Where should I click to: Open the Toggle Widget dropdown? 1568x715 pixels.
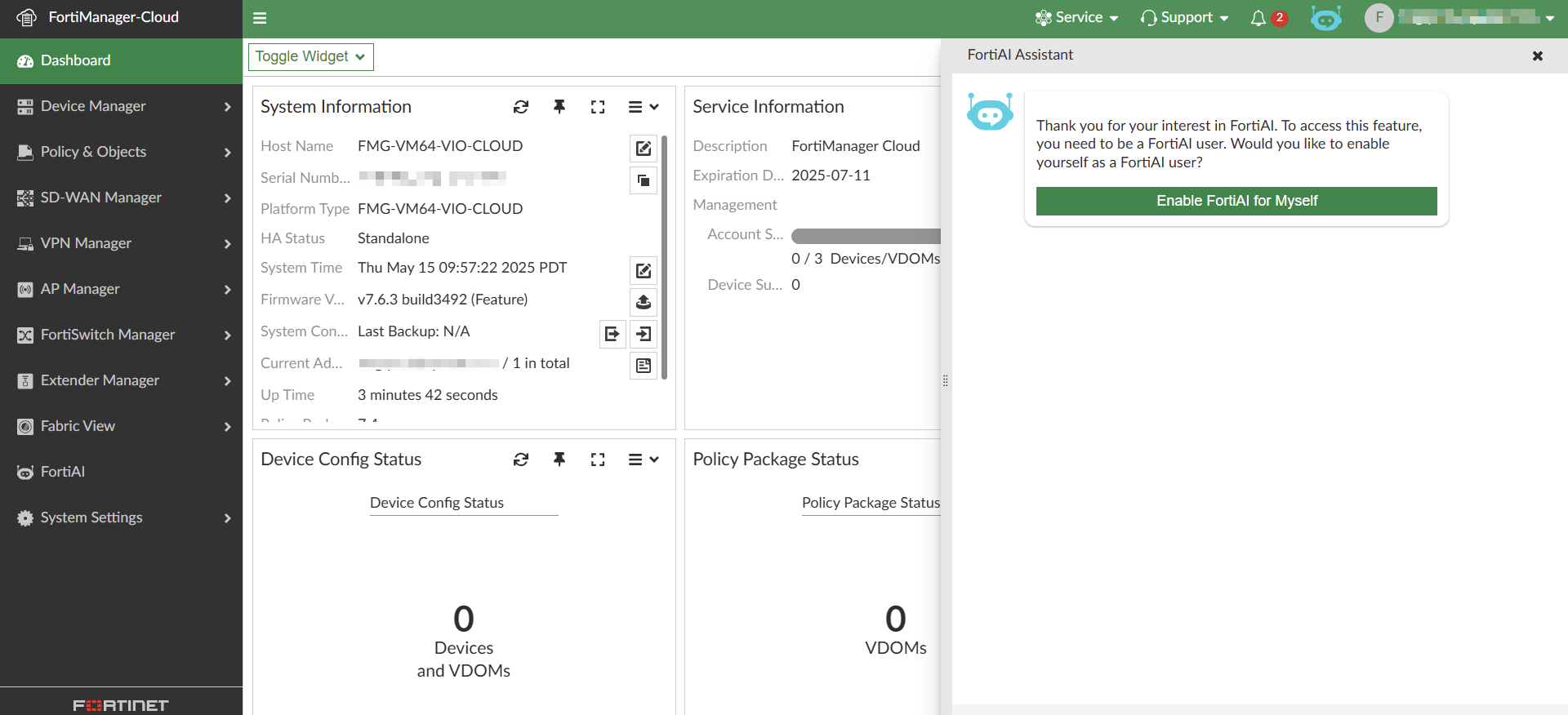(310, 57)
